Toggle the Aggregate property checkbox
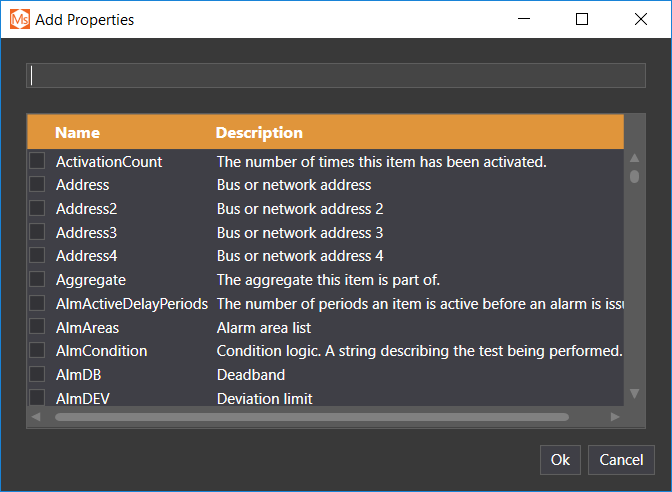The image size is (672, 492). click(x=37, y=279)
